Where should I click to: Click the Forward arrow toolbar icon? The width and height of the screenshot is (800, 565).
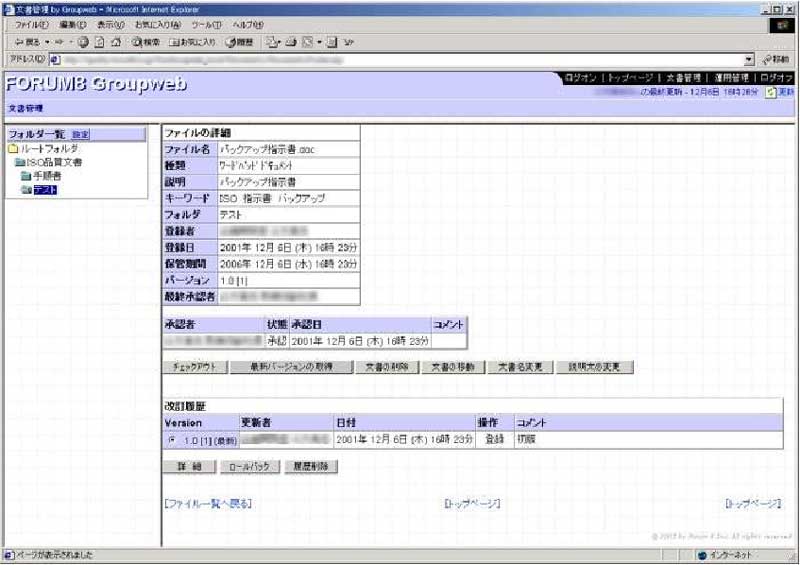(59, 42)
